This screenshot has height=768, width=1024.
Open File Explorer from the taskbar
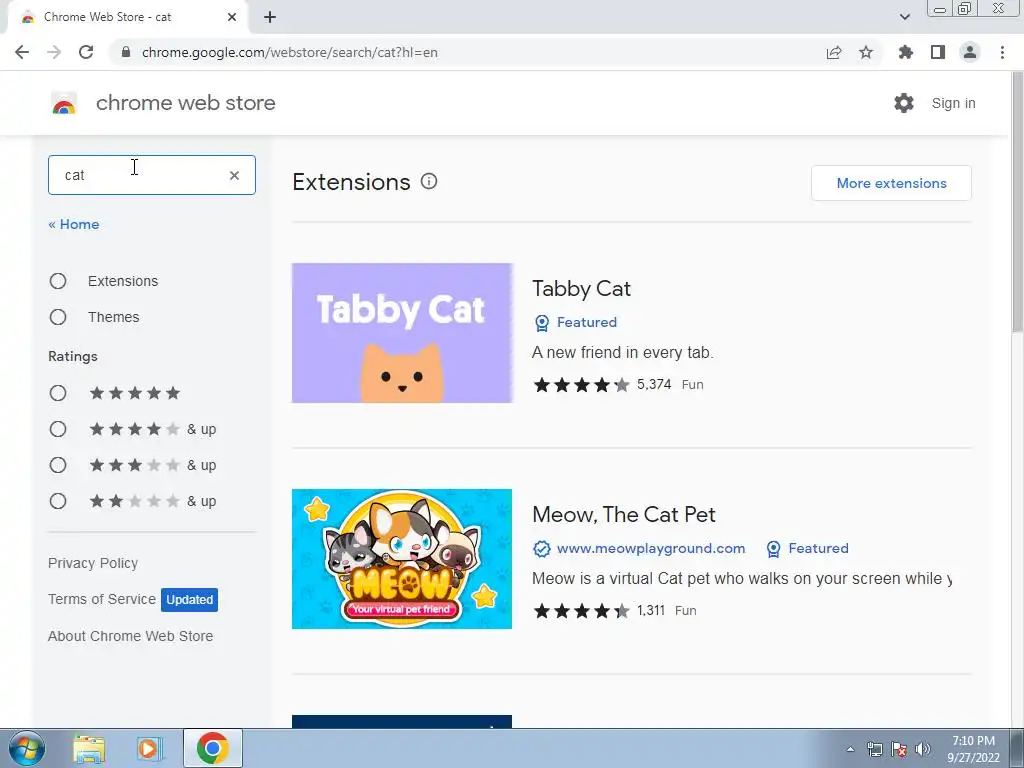[x=89, y=748]
